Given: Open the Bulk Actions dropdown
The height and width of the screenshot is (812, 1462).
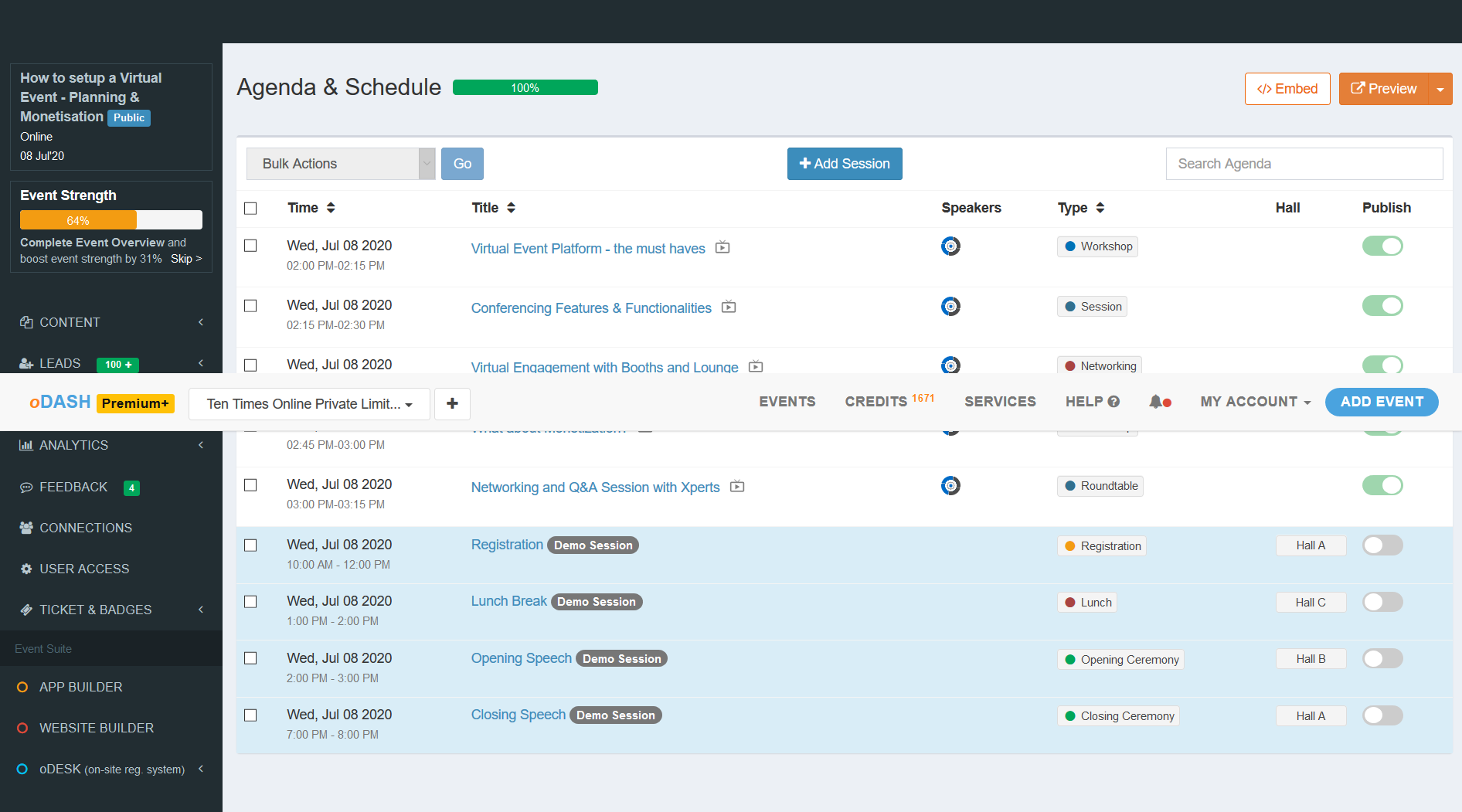Looking at the screenshot, I should [341, 164].
